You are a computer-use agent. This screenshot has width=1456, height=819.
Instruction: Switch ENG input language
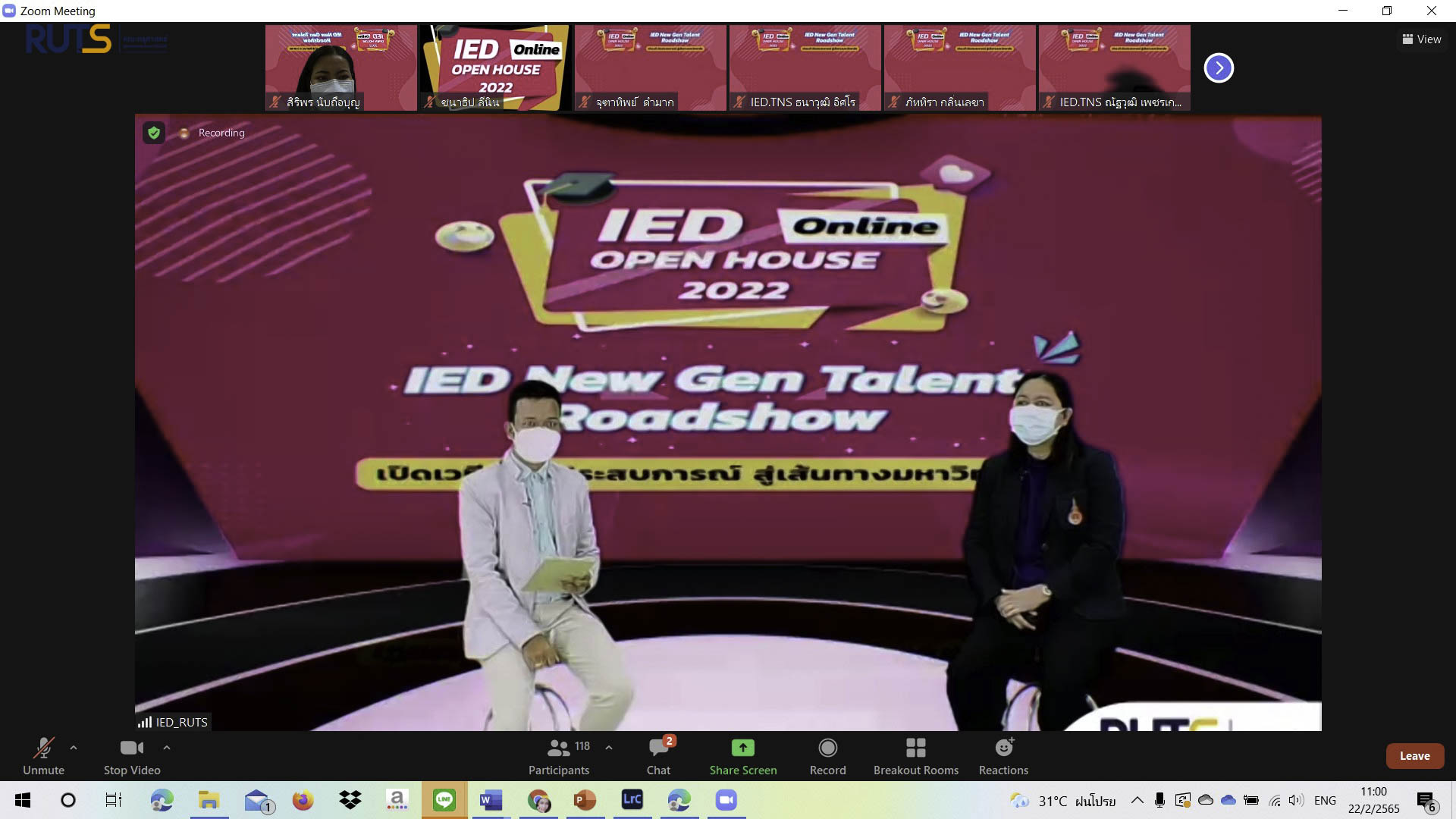click(1325, 800)
